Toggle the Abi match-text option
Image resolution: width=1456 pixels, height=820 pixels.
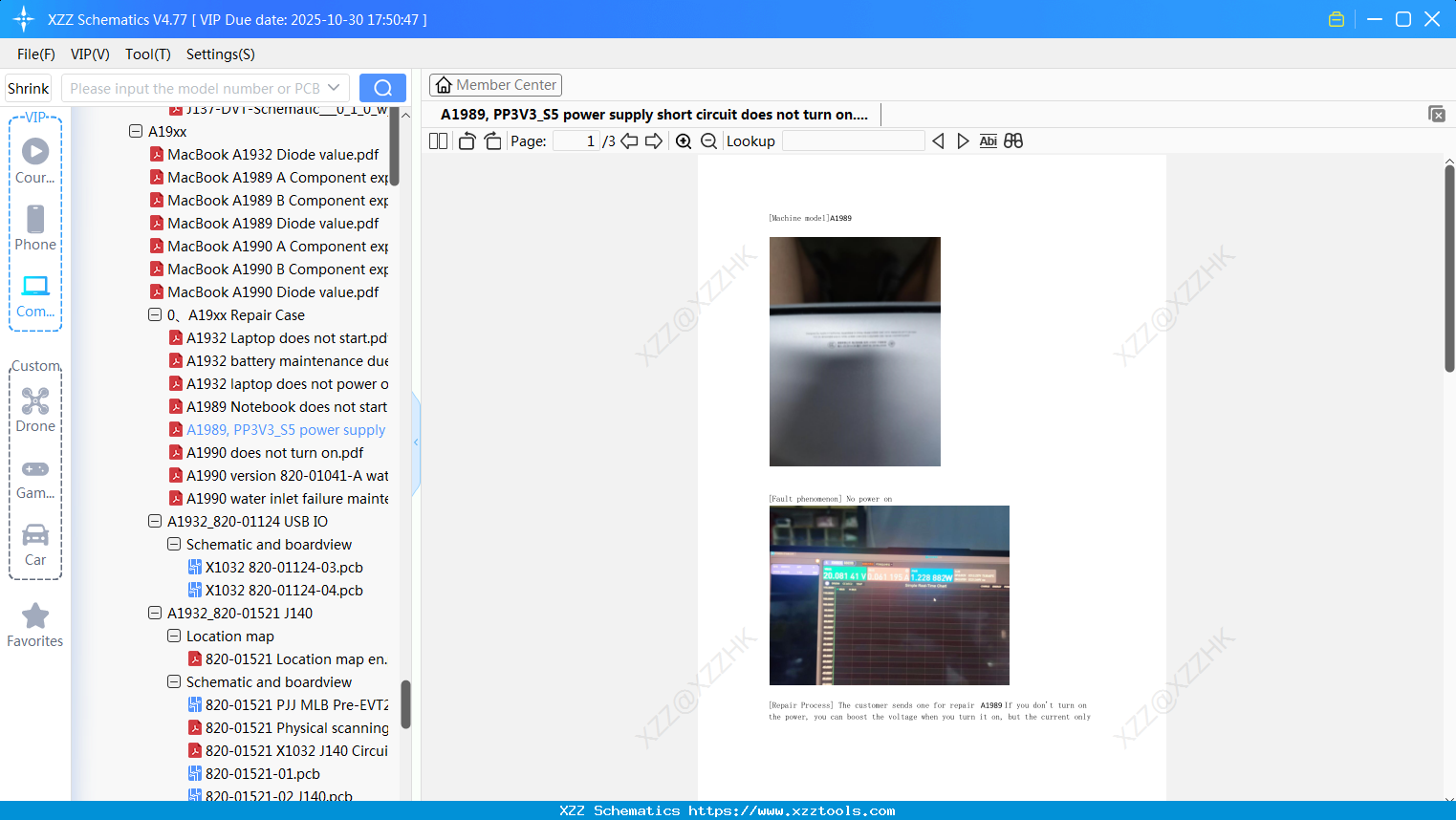(x=989, y=141)
